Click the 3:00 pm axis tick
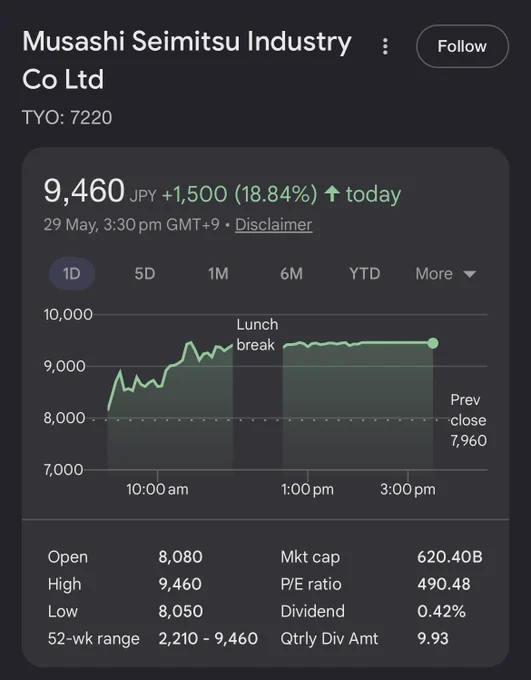The width and height of the screenshot is (531, 680). point(408,489)
